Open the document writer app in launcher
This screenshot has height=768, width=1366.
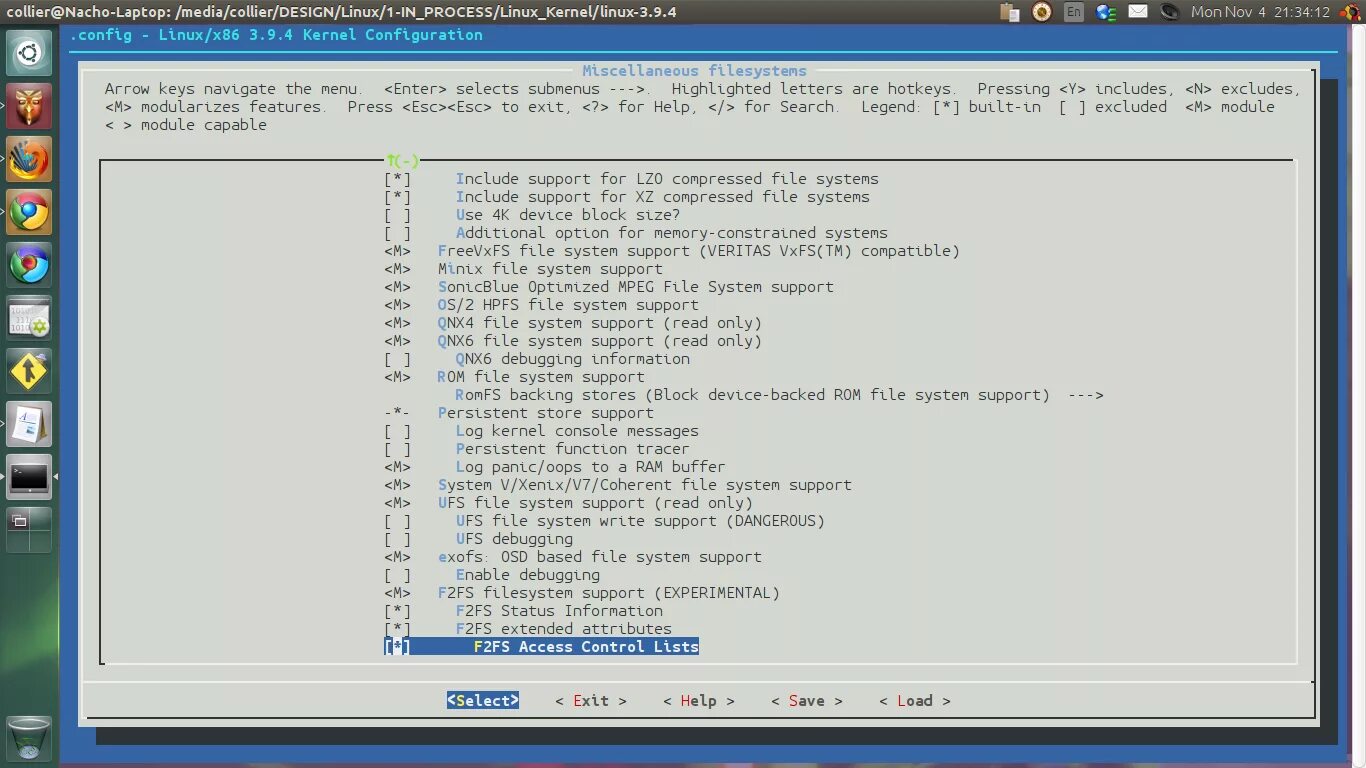tap(29, 424)
